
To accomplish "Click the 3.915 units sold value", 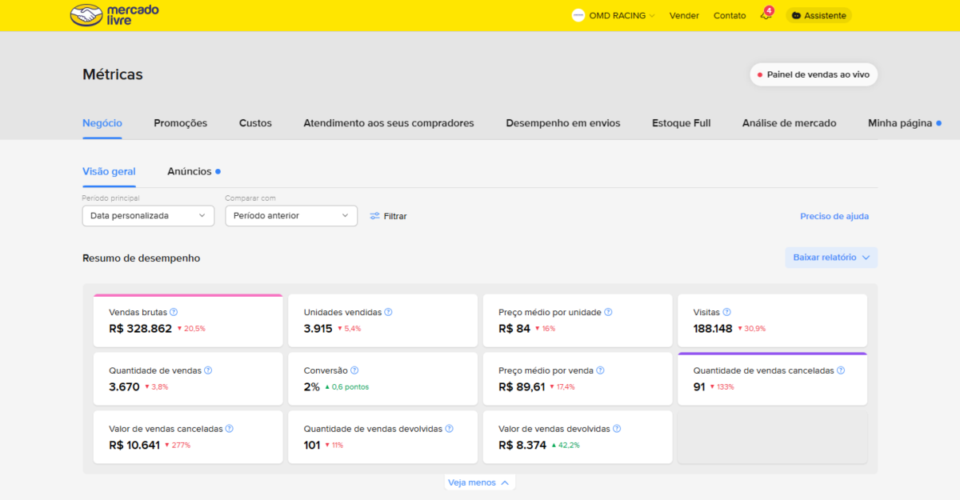I will point(318,329).
